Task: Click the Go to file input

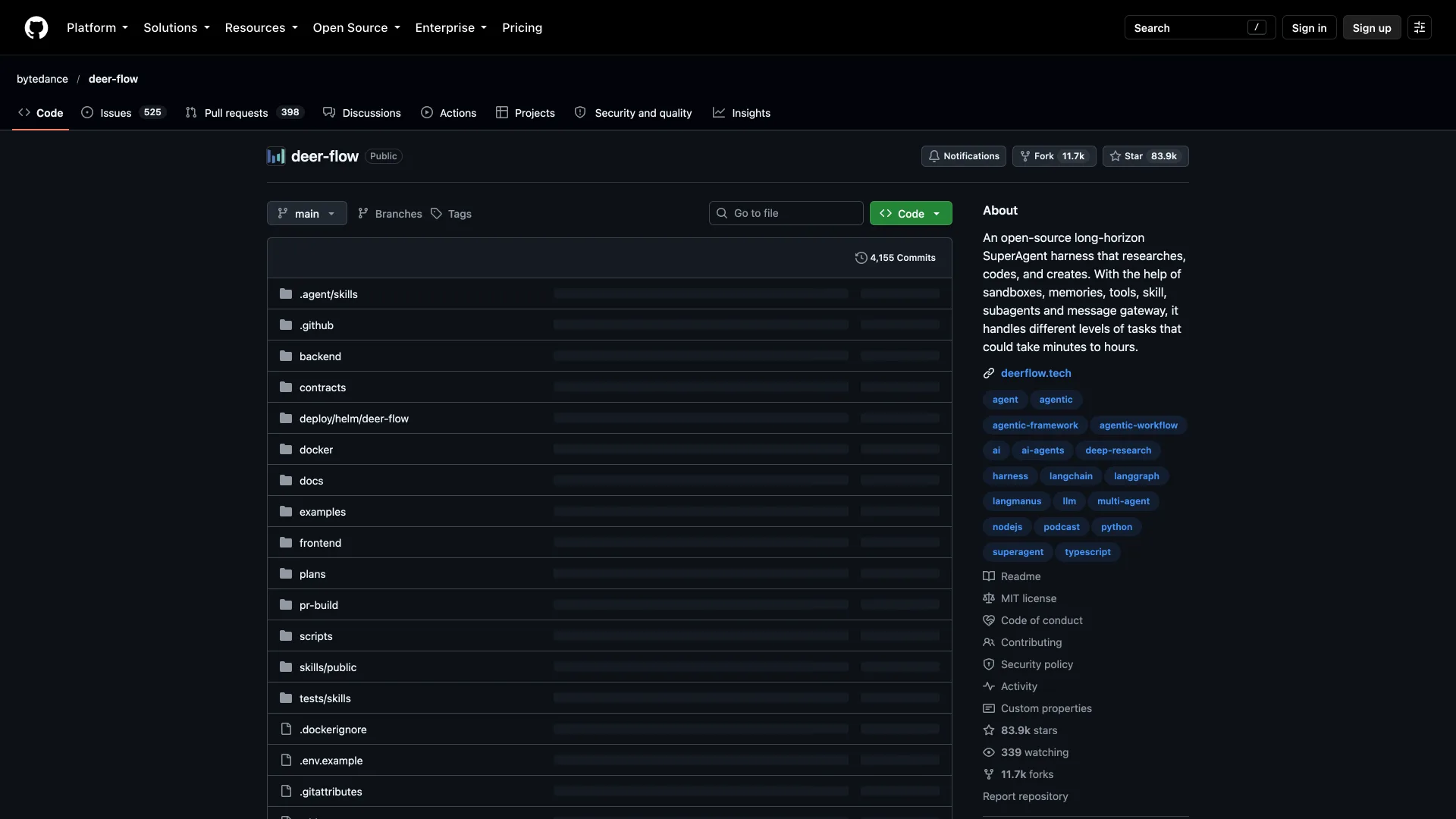Action: tap(786, 213)
